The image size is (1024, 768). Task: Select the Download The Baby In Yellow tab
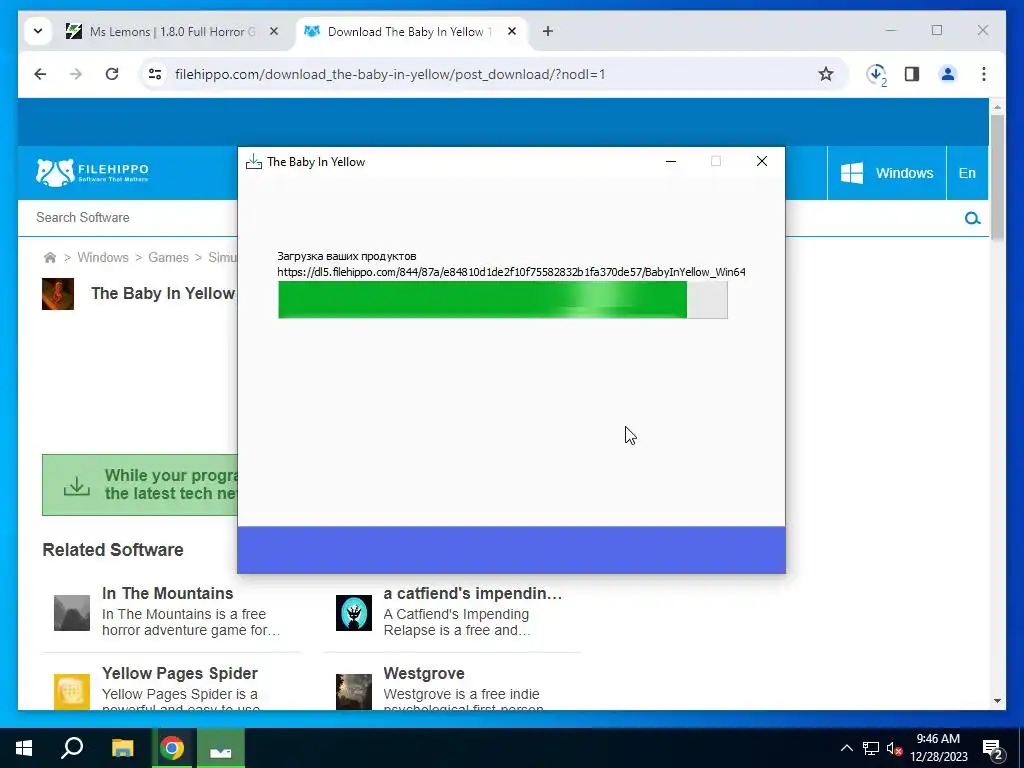tap(408, 31)
